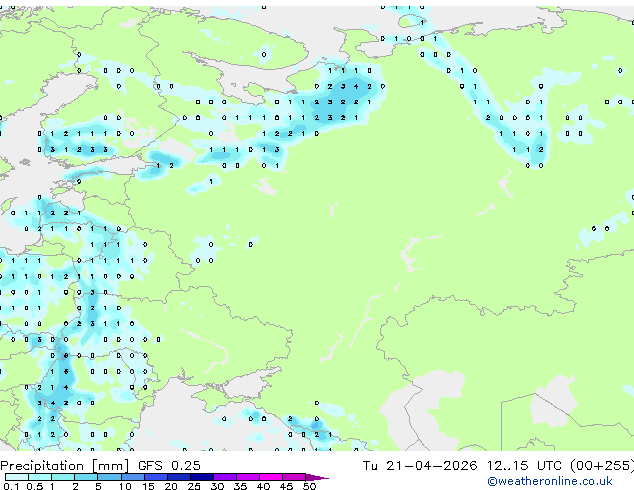Click the legend label '0.1'
Viewport: 634px width, 490px height.
[11, 486]
